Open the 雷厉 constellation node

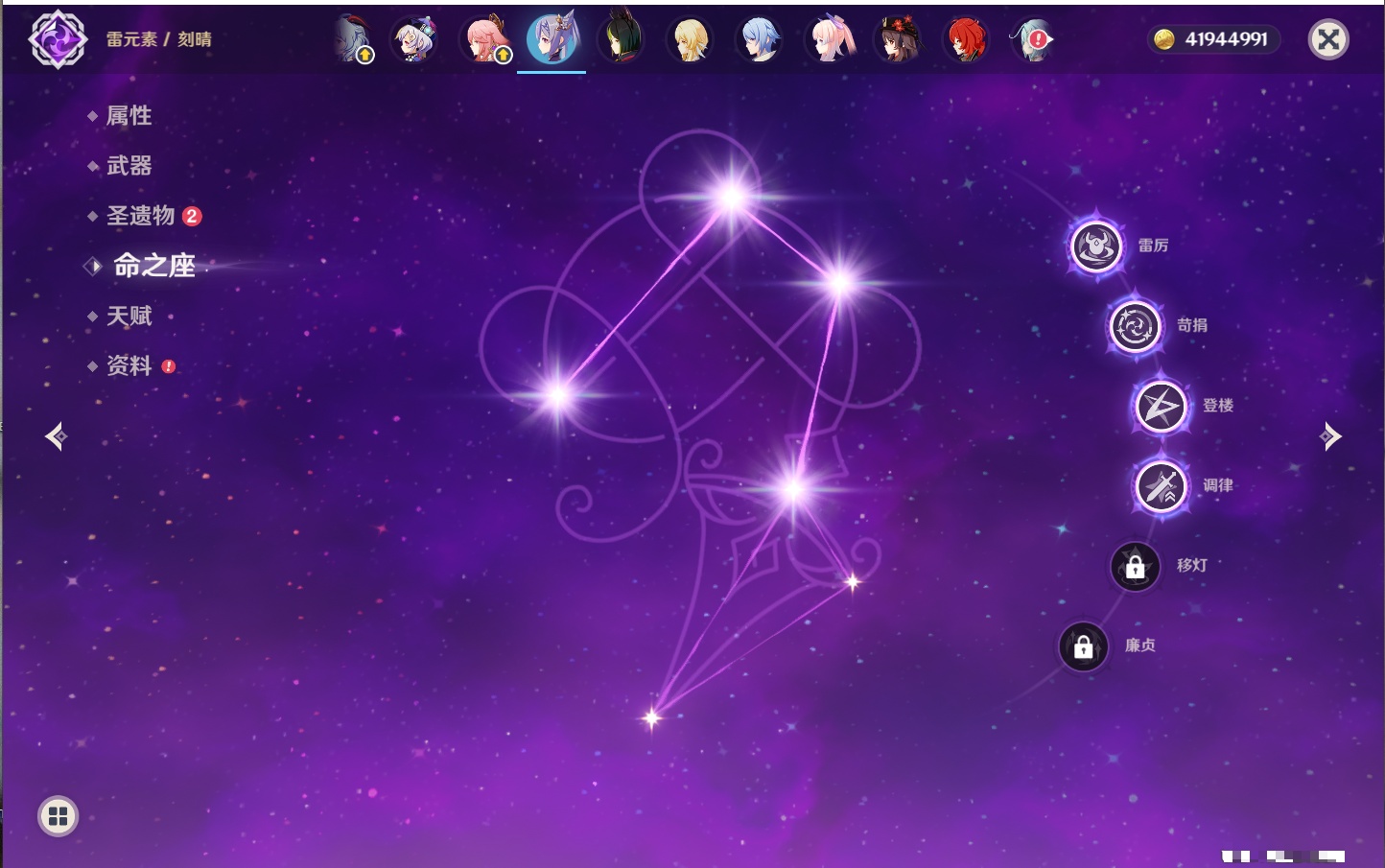tap(1096, 246)
